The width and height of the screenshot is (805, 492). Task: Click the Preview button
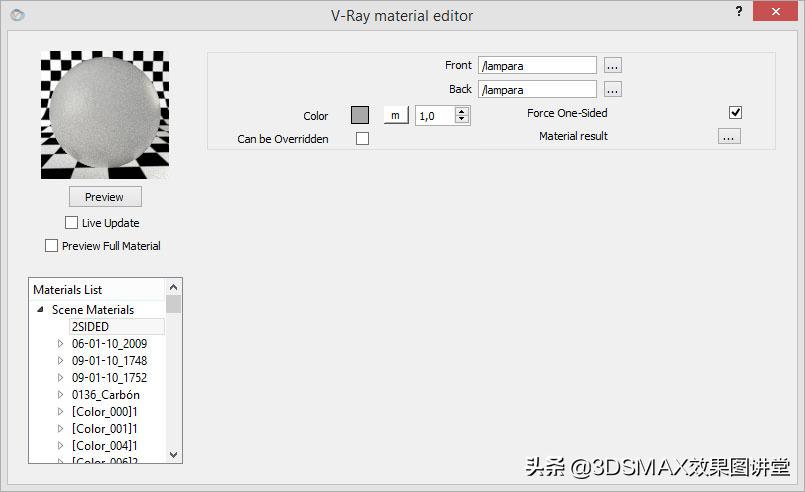[105, 197]
